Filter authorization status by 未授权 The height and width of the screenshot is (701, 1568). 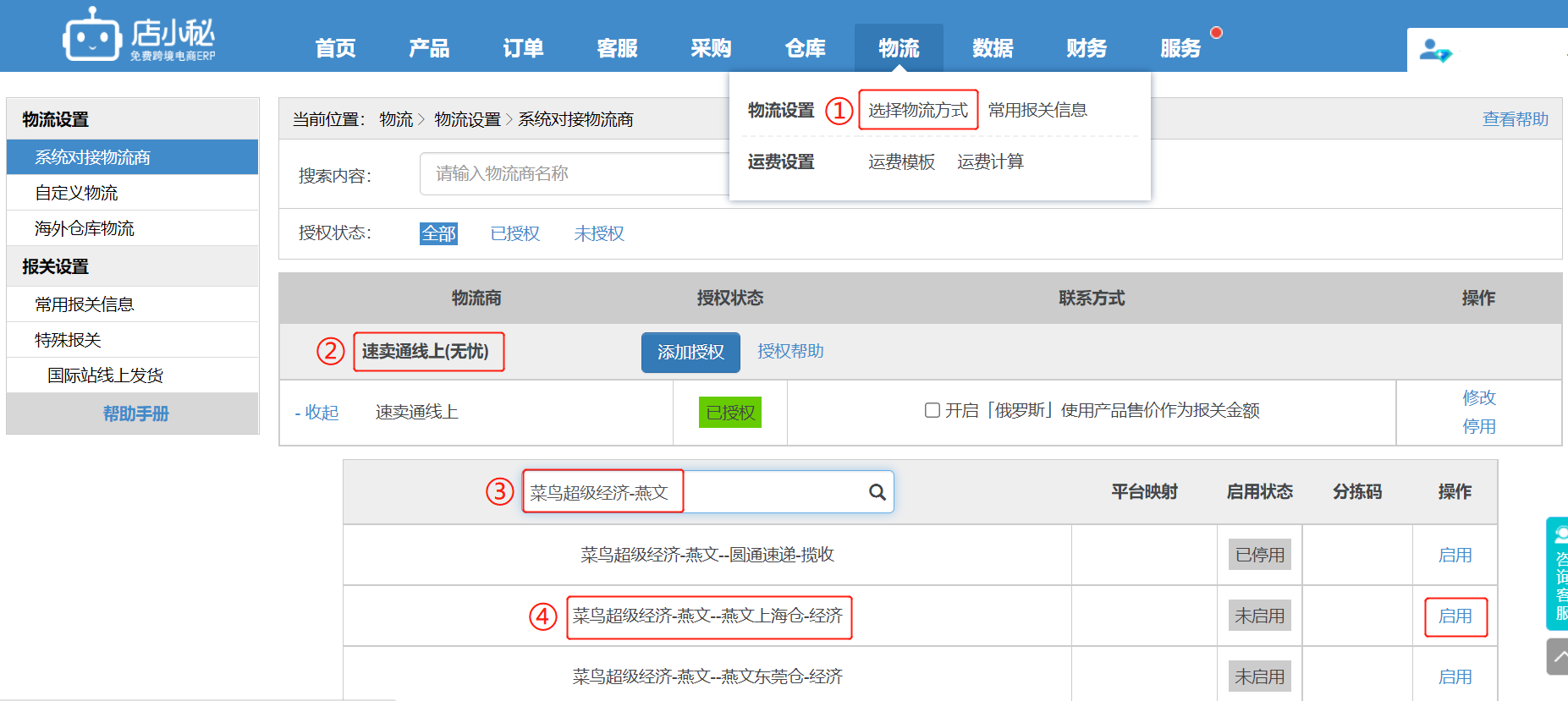(599, 233)
